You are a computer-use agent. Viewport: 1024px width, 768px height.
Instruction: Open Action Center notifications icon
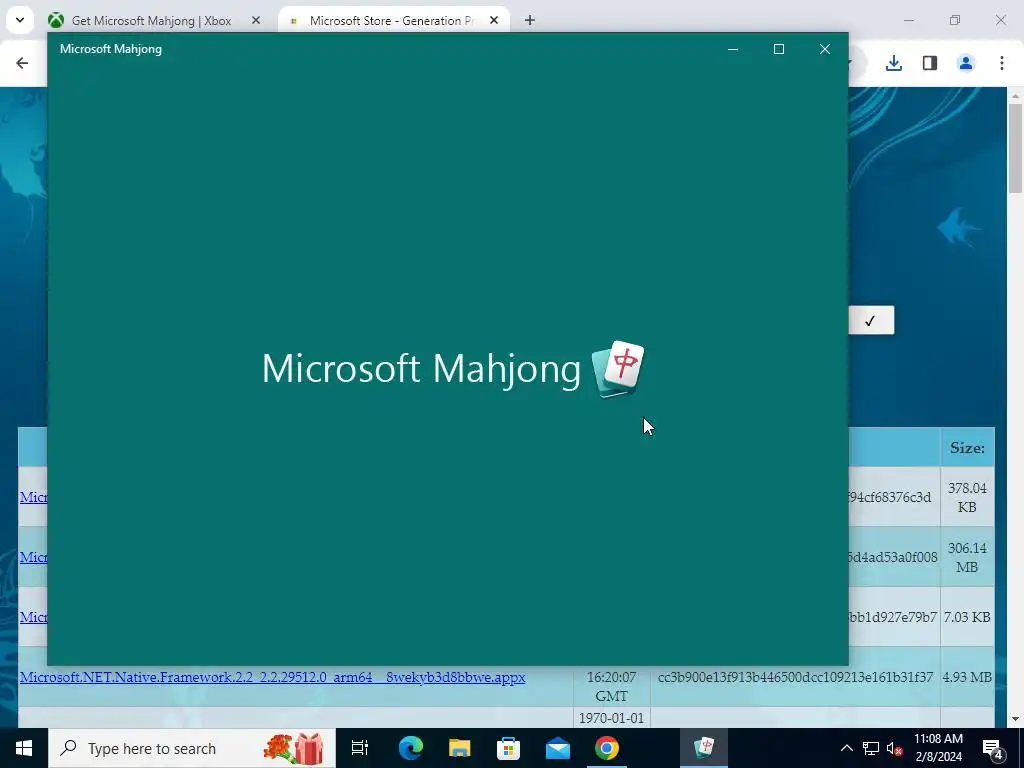993,748
